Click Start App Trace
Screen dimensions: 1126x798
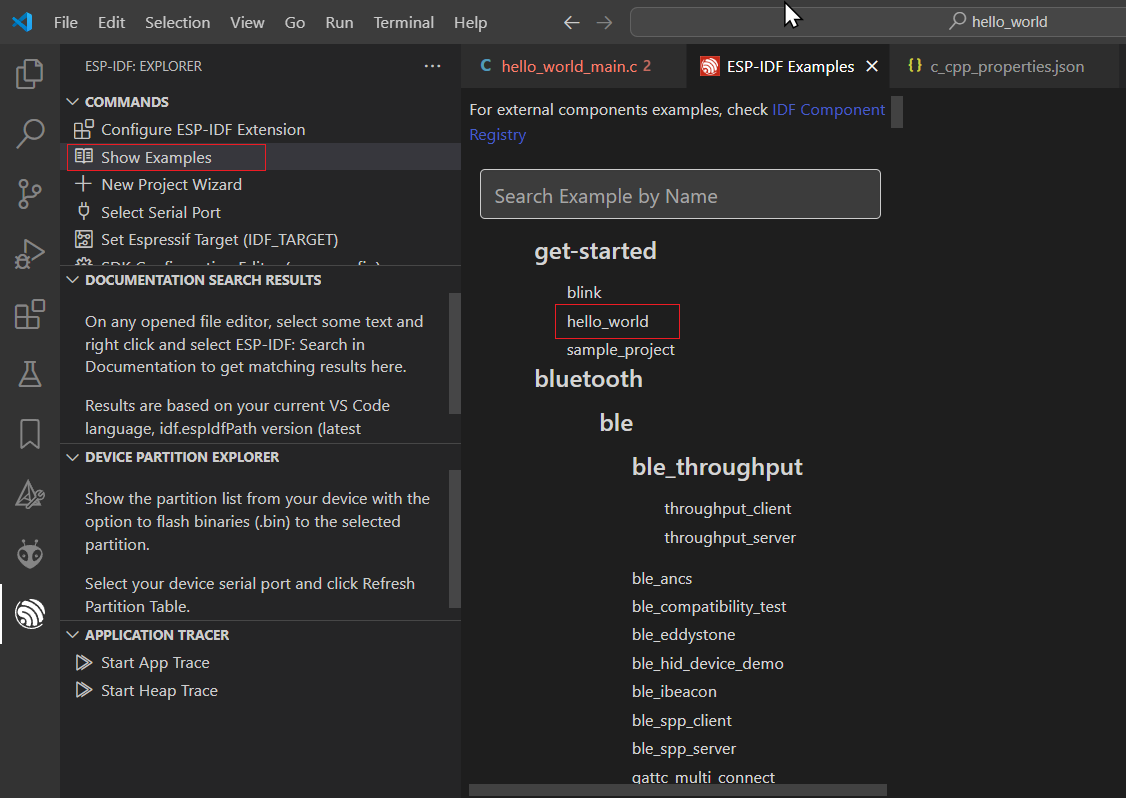coord(155,663)
